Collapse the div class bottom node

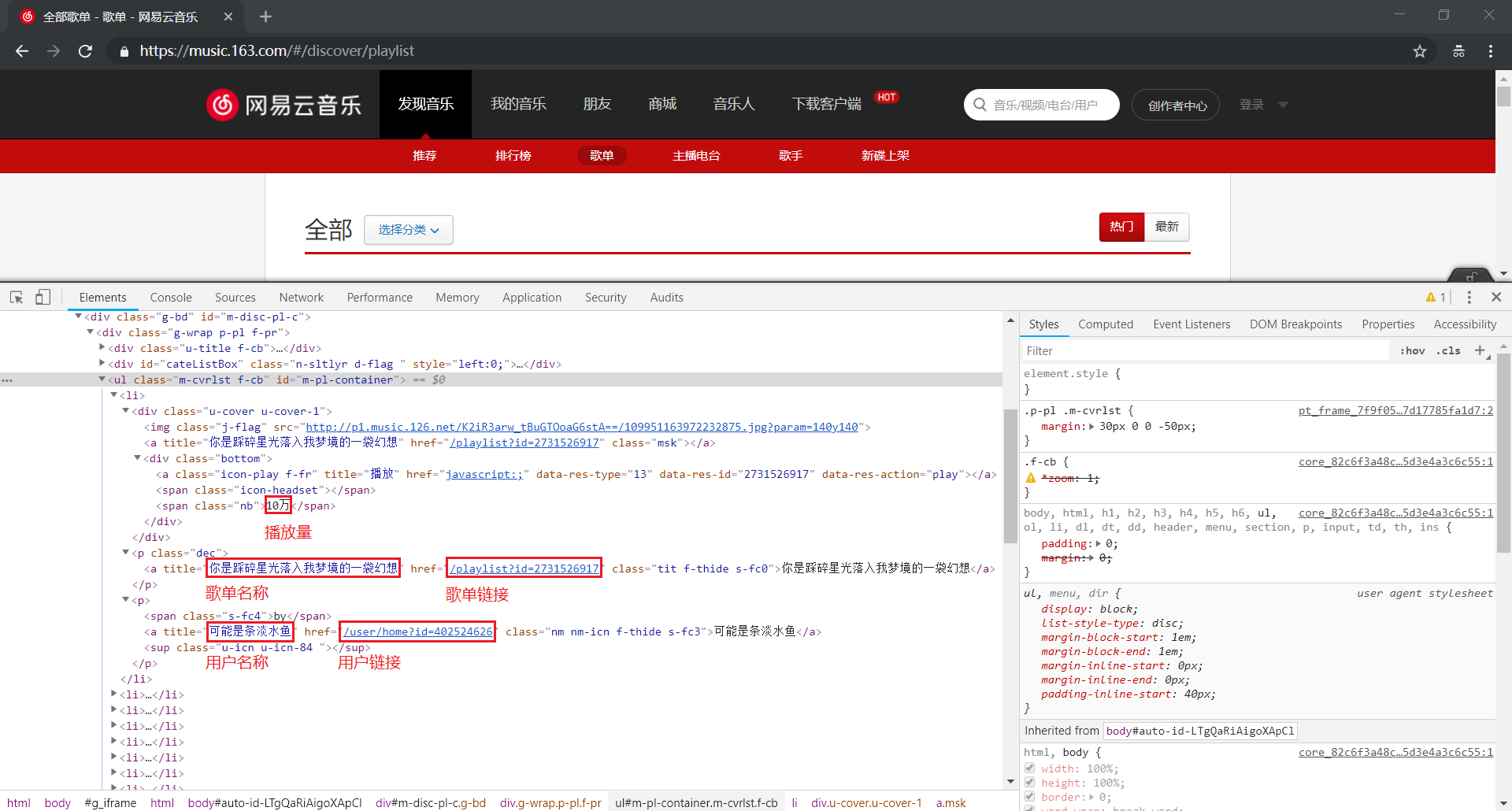137,457
